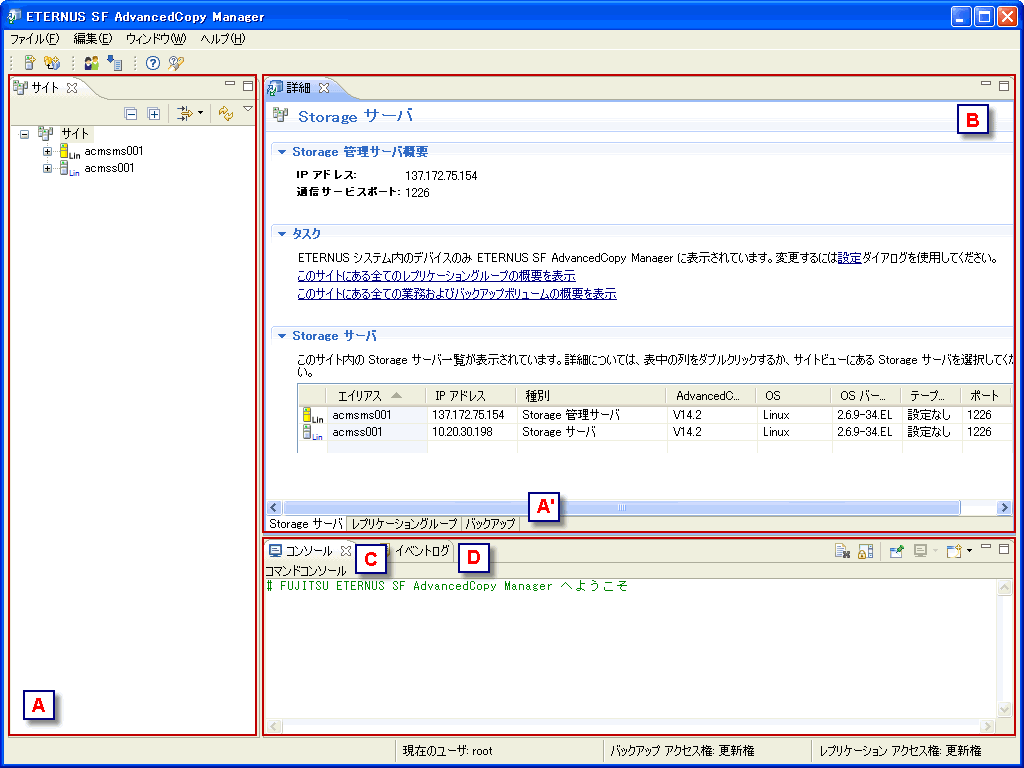Sort table by エイリアス column header
This screenshot has width=1024, height=768.
(376, 396)
